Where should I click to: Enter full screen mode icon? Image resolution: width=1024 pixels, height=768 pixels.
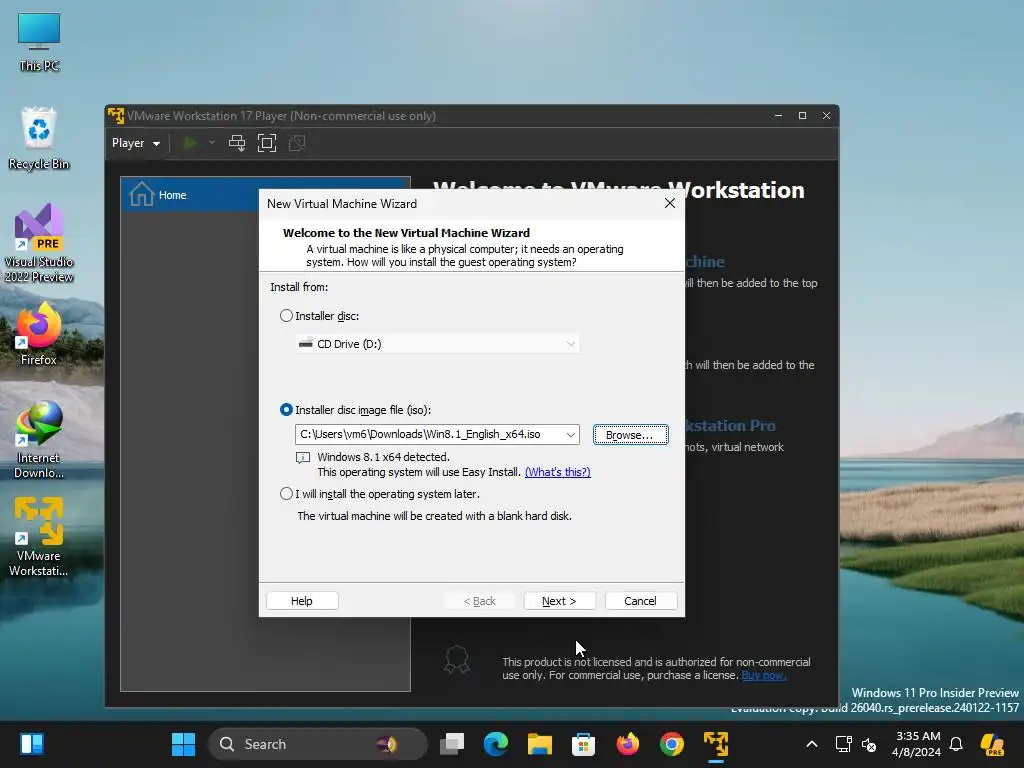pos(266,143)
